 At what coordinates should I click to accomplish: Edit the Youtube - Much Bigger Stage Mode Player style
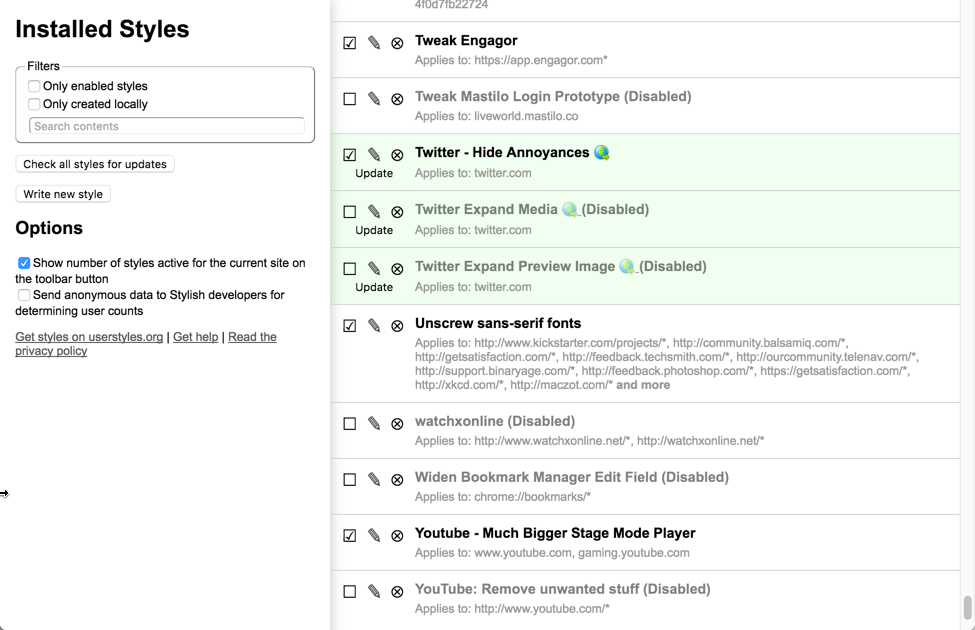pos(373,535)
